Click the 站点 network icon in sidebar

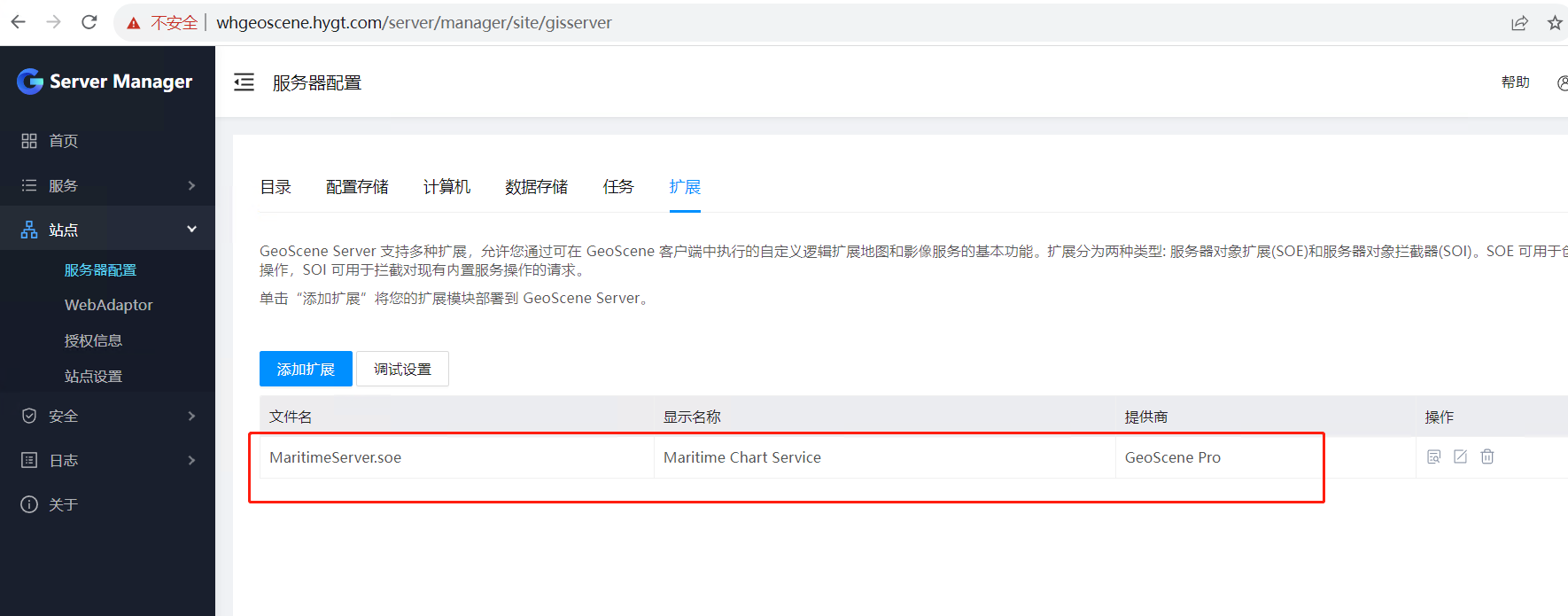[29, 230]
